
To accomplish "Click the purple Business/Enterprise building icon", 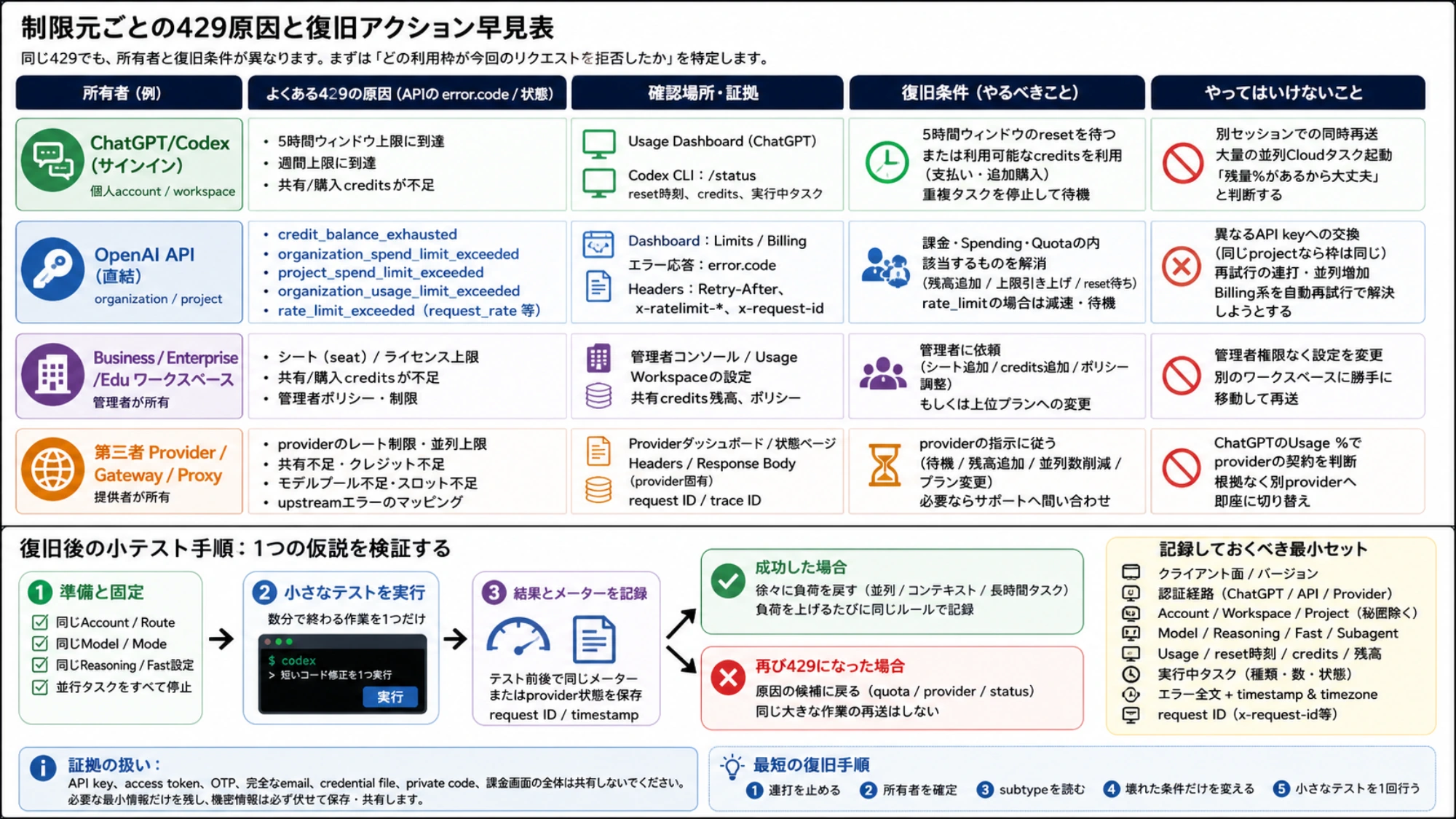I will (x=52, y=375).
